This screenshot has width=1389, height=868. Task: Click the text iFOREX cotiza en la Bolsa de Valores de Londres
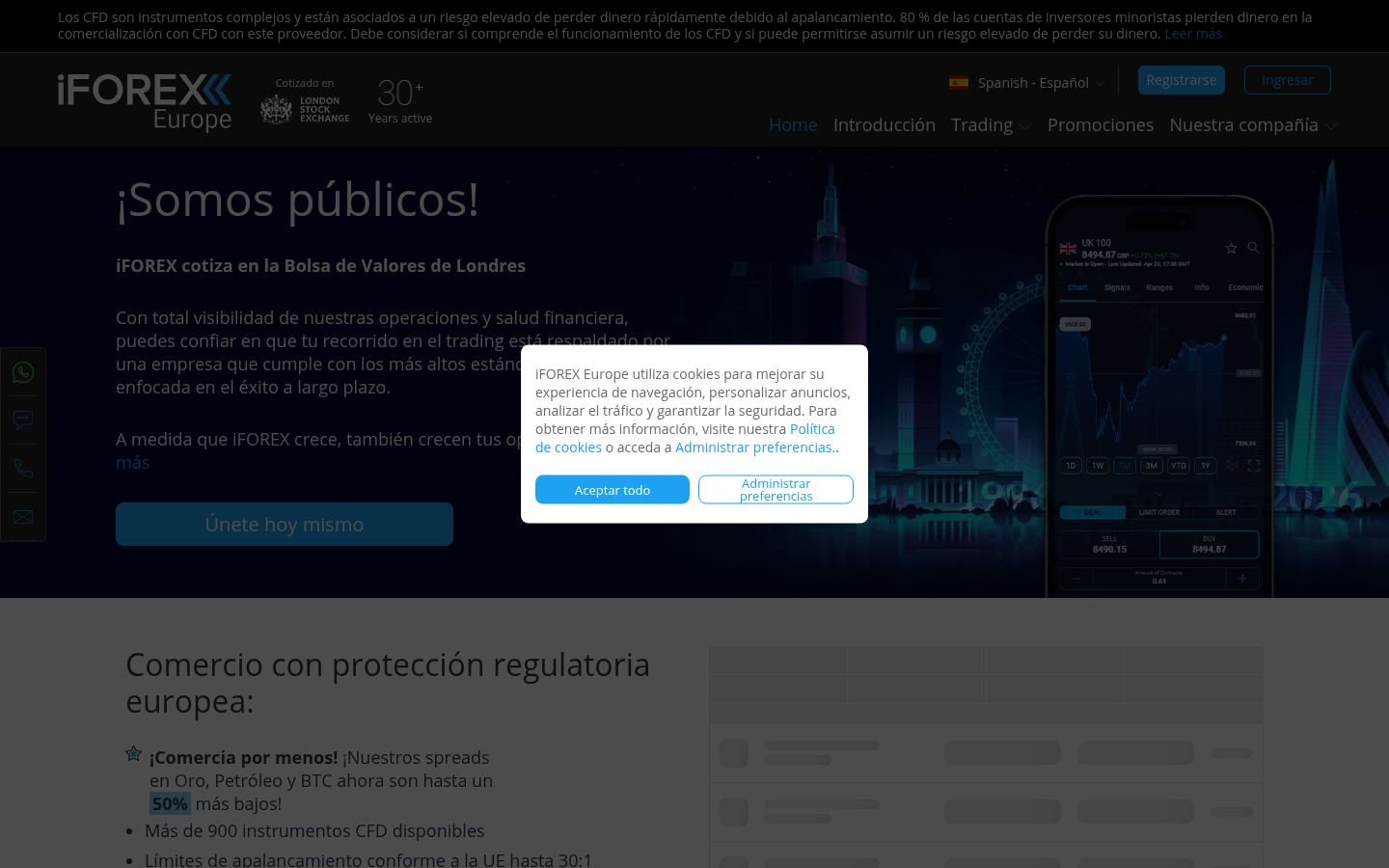[x=320, y=265]
